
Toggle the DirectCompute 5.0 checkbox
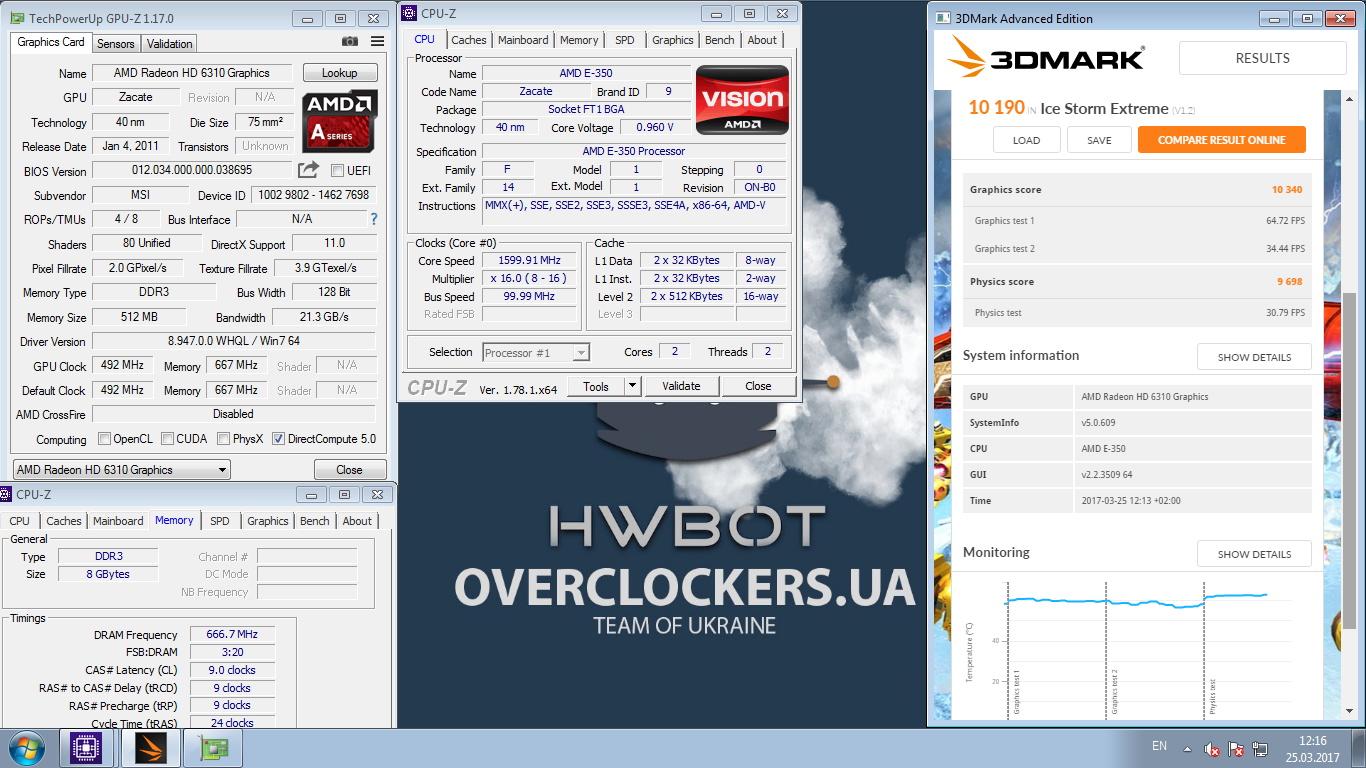[x=278, y=439]
